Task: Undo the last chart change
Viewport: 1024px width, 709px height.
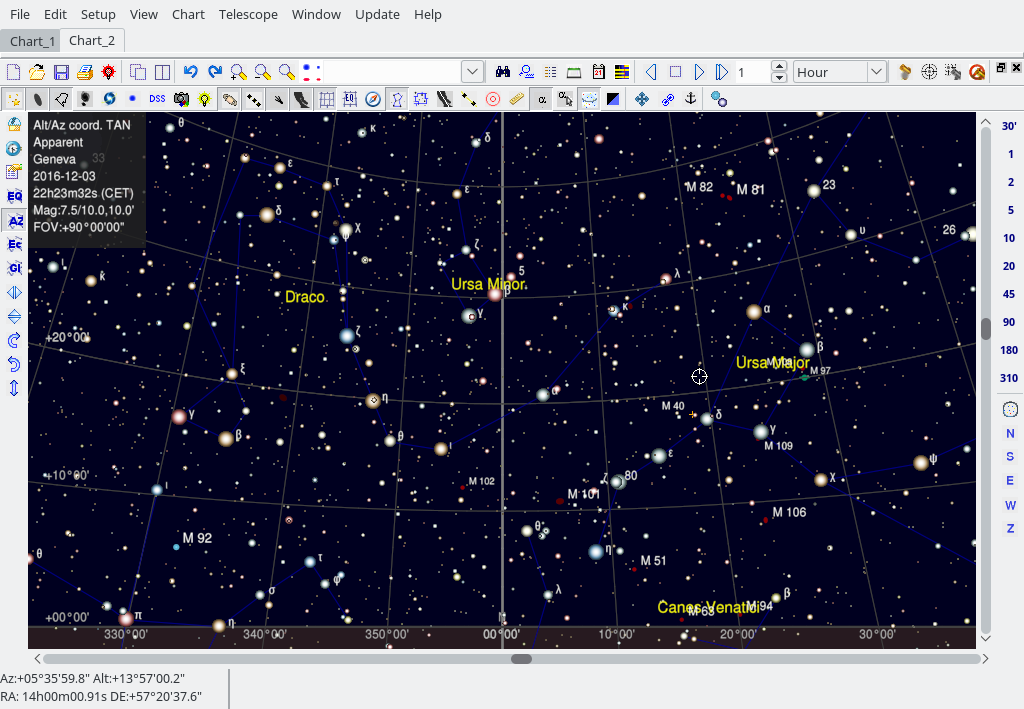Action: point(191,72)
